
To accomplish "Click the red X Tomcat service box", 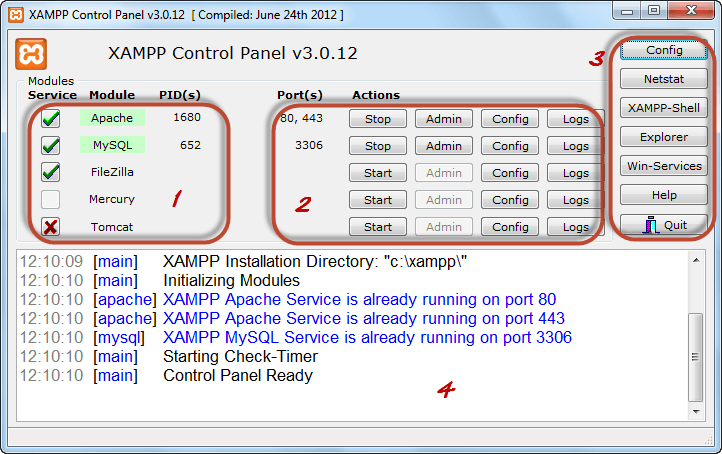I will (x=50, y=227).
